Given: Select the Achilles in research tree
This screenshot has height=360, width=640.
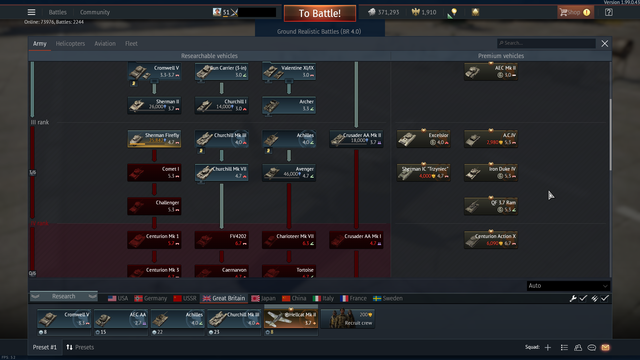Looking at the screenshot, I should point(289,139).
